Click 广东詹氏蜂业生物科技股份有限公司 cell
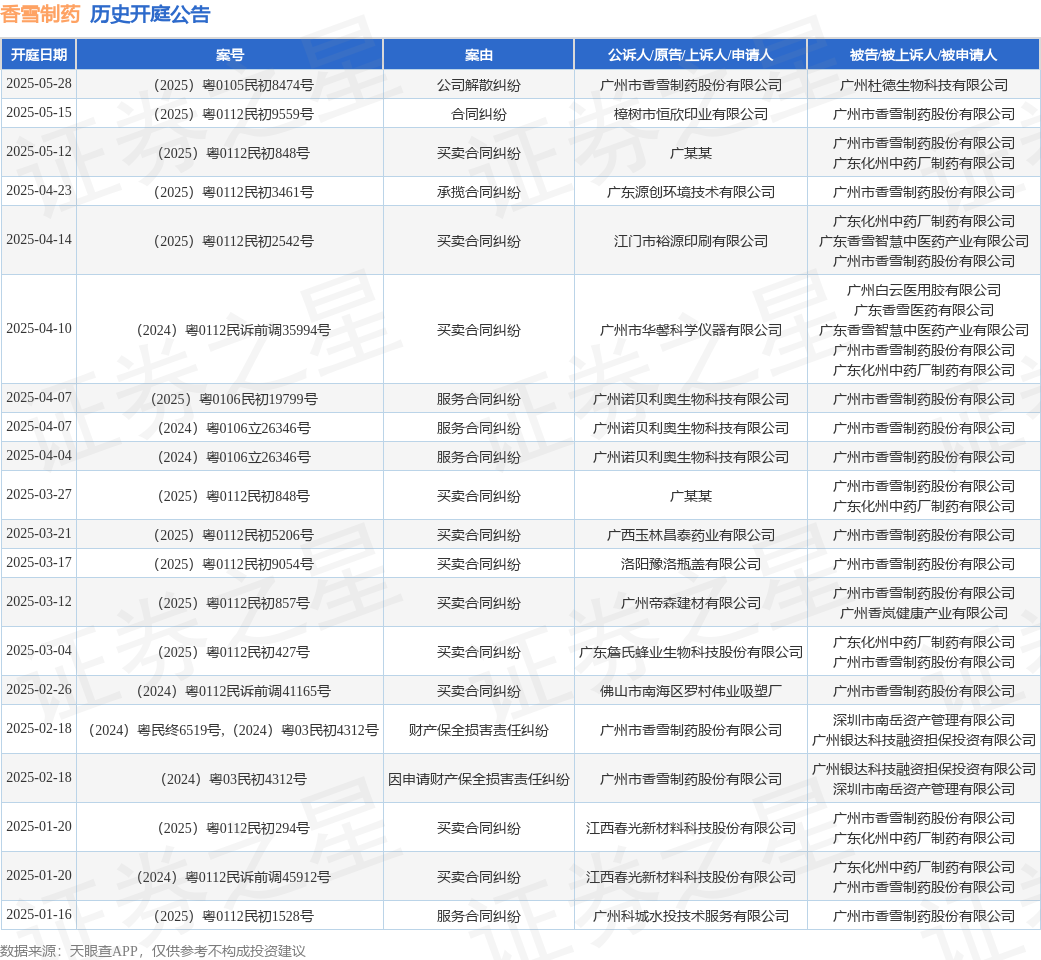Viewport: 1041px width, 960px height. [x=690, y=653]
